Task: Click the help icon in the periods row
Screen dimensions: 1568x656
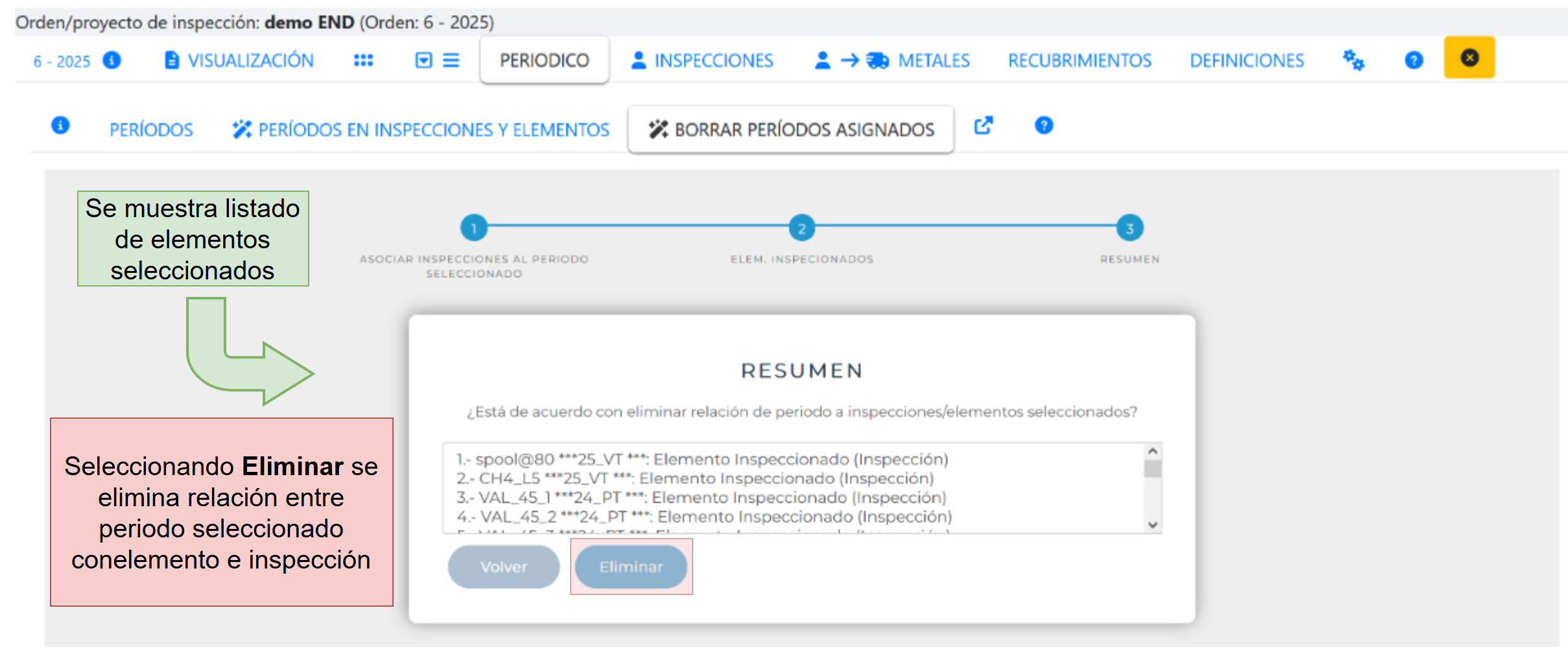Action: click(1043, 125)
